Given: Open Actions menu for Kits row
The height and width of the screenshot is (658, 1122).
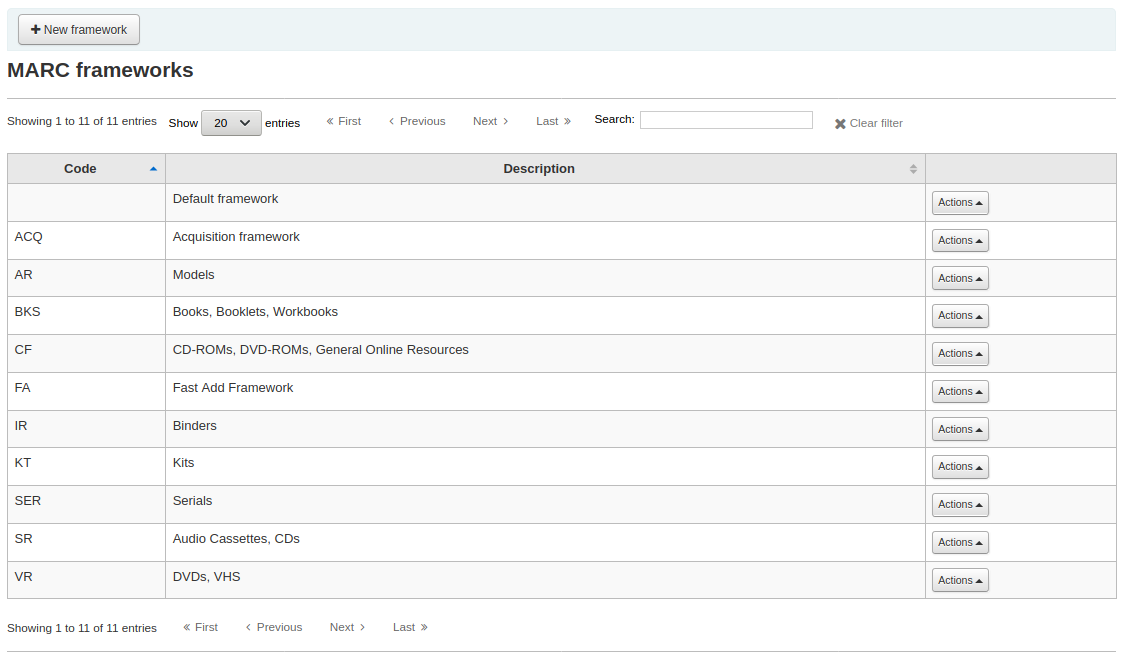Looking at the screenshot, I should pyautogui.click(x=960, y=467).
